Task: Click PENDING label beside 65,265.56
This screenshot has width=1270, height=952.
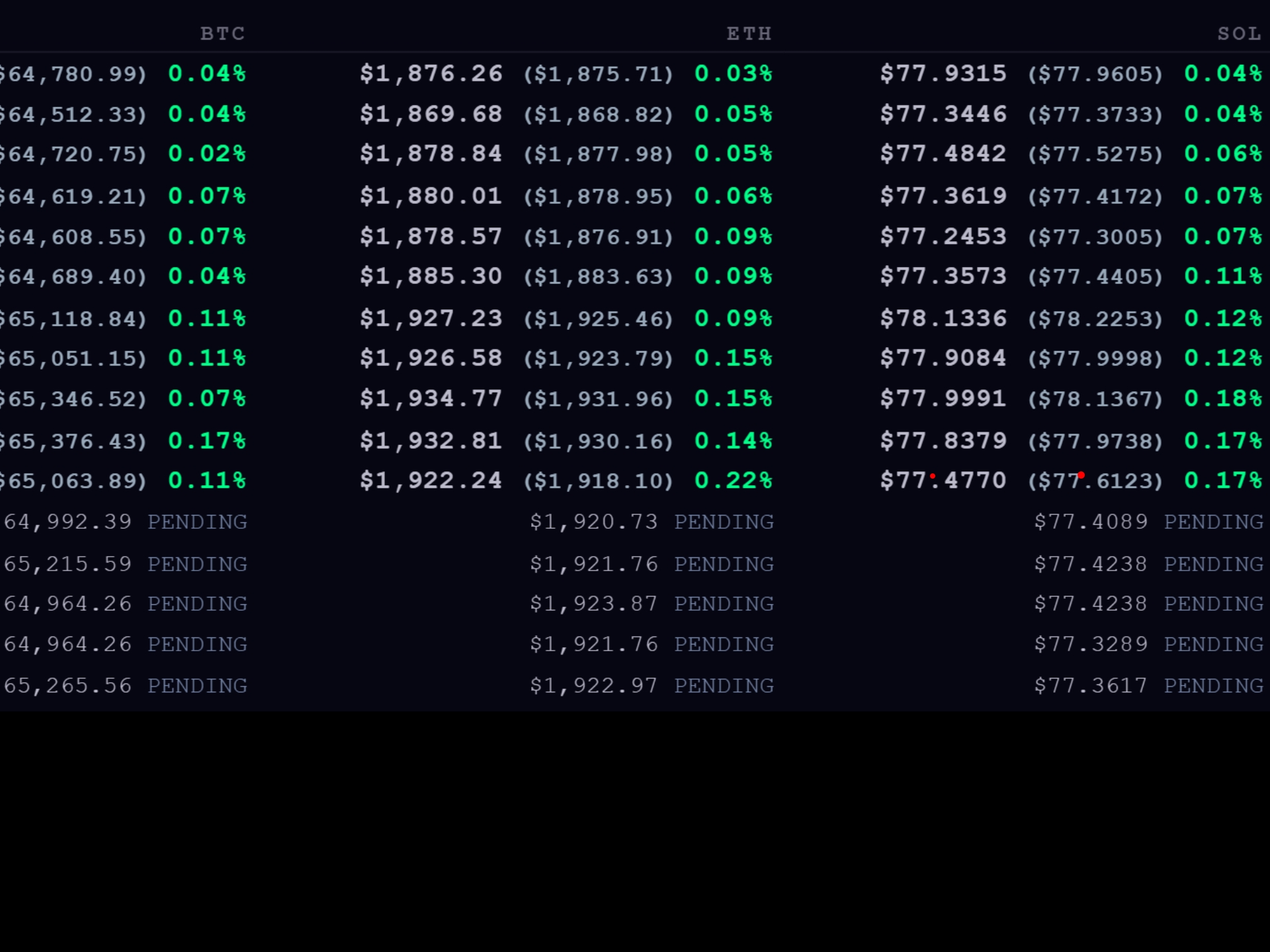Action: click(x=197, y=686)
